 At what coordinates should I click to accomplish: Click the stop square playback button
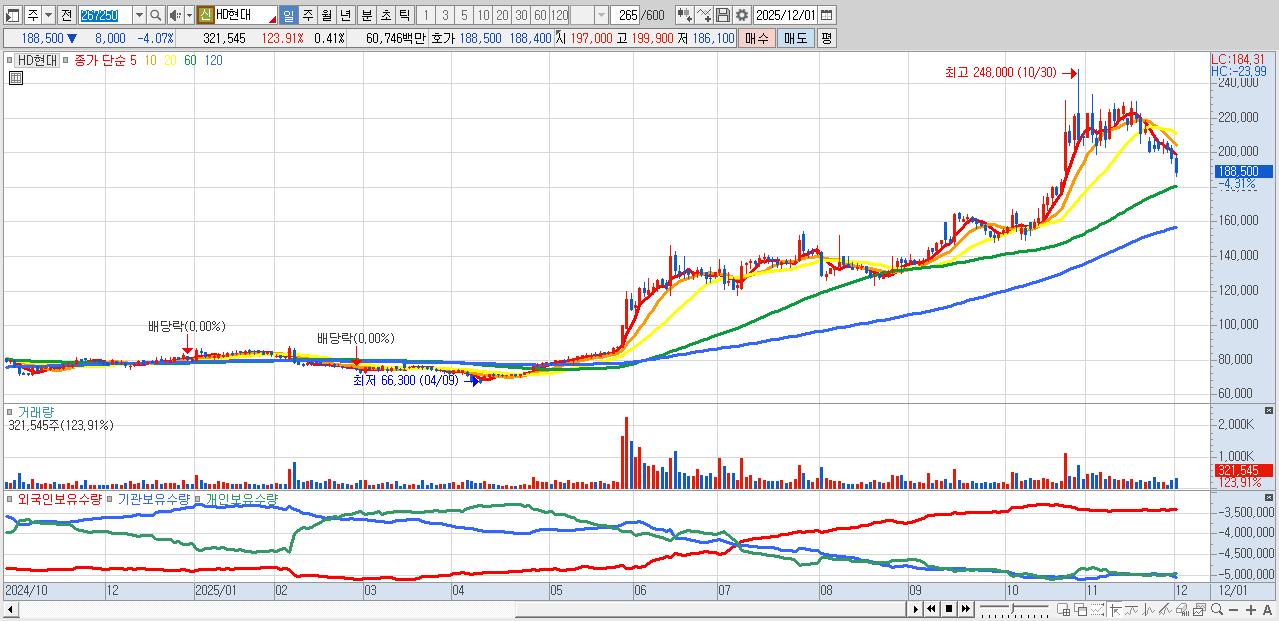(x=949, y=609)
